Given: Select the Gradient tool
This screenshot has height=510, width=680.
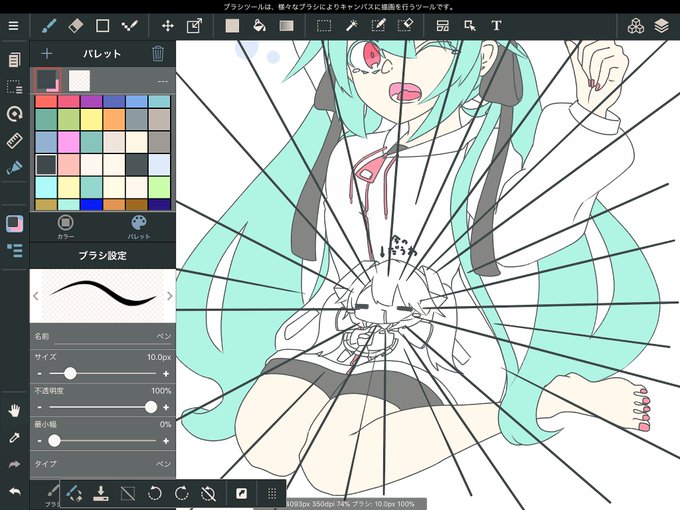Looking at the screenshot, I should [286, 26].
